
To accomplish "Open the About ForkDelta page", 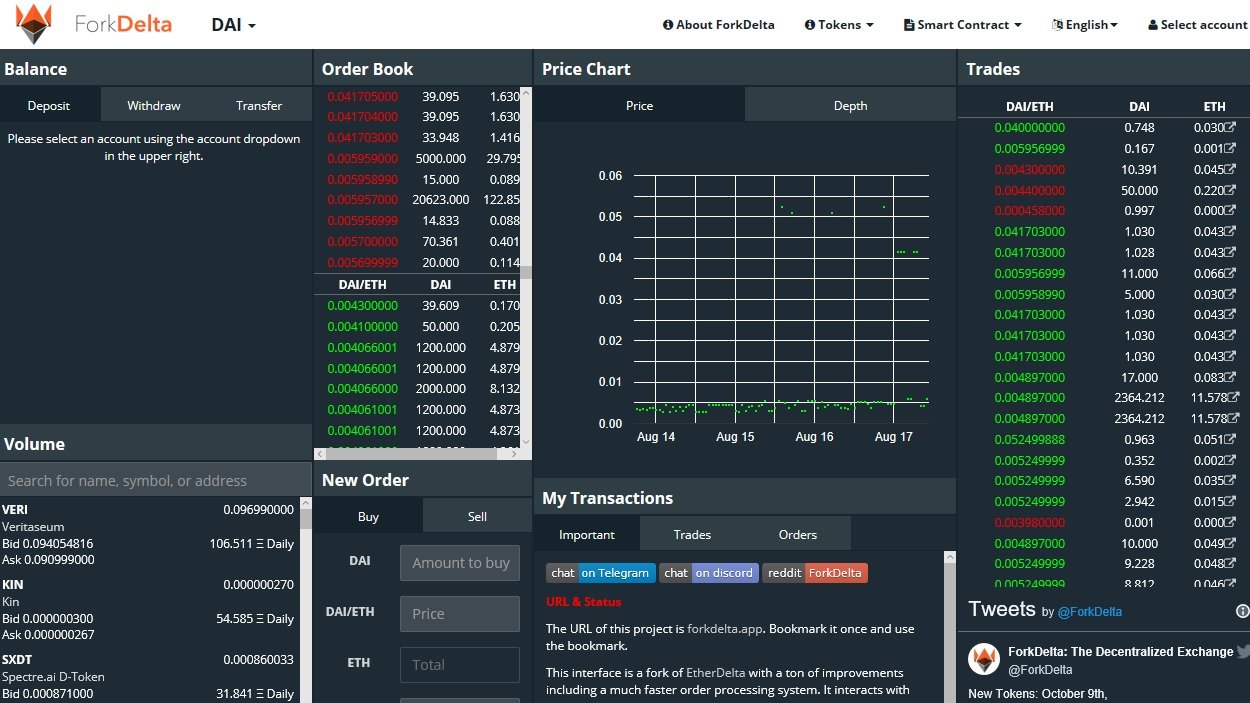I will pos(719,25).
